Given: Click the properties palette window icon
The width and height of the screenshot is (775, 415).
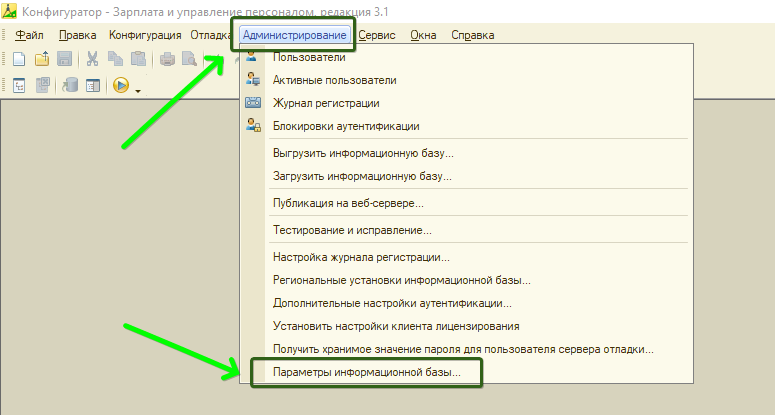Looking at the screenshot, I should [93, 85].
